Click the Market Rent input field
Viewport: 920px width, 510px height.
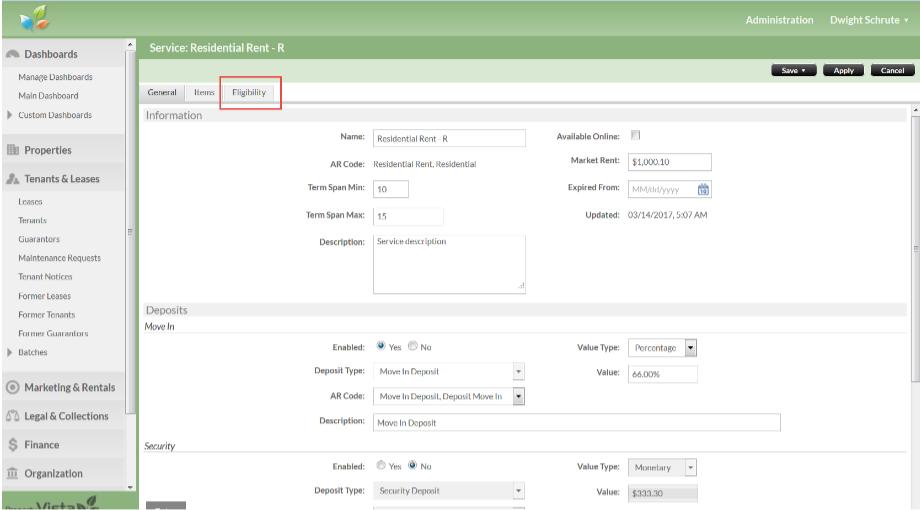669,162
